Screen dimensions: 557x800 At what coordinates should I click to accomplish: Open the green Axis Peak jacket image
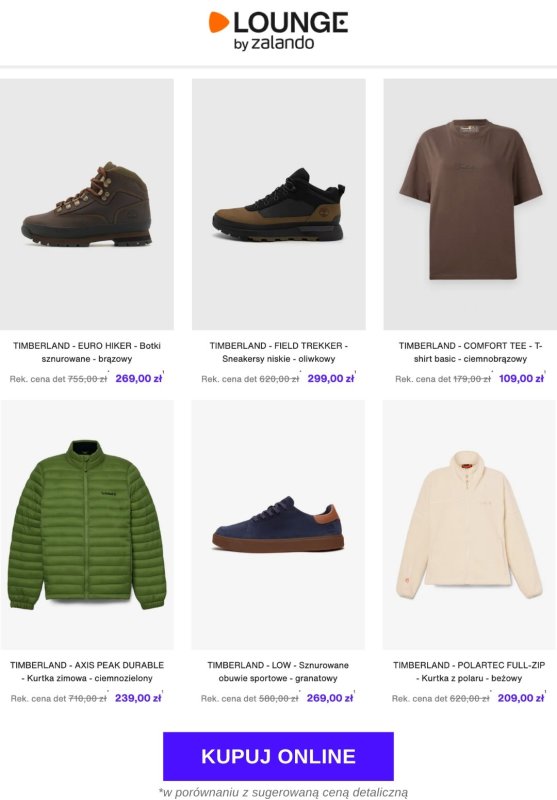pos(87,524)
